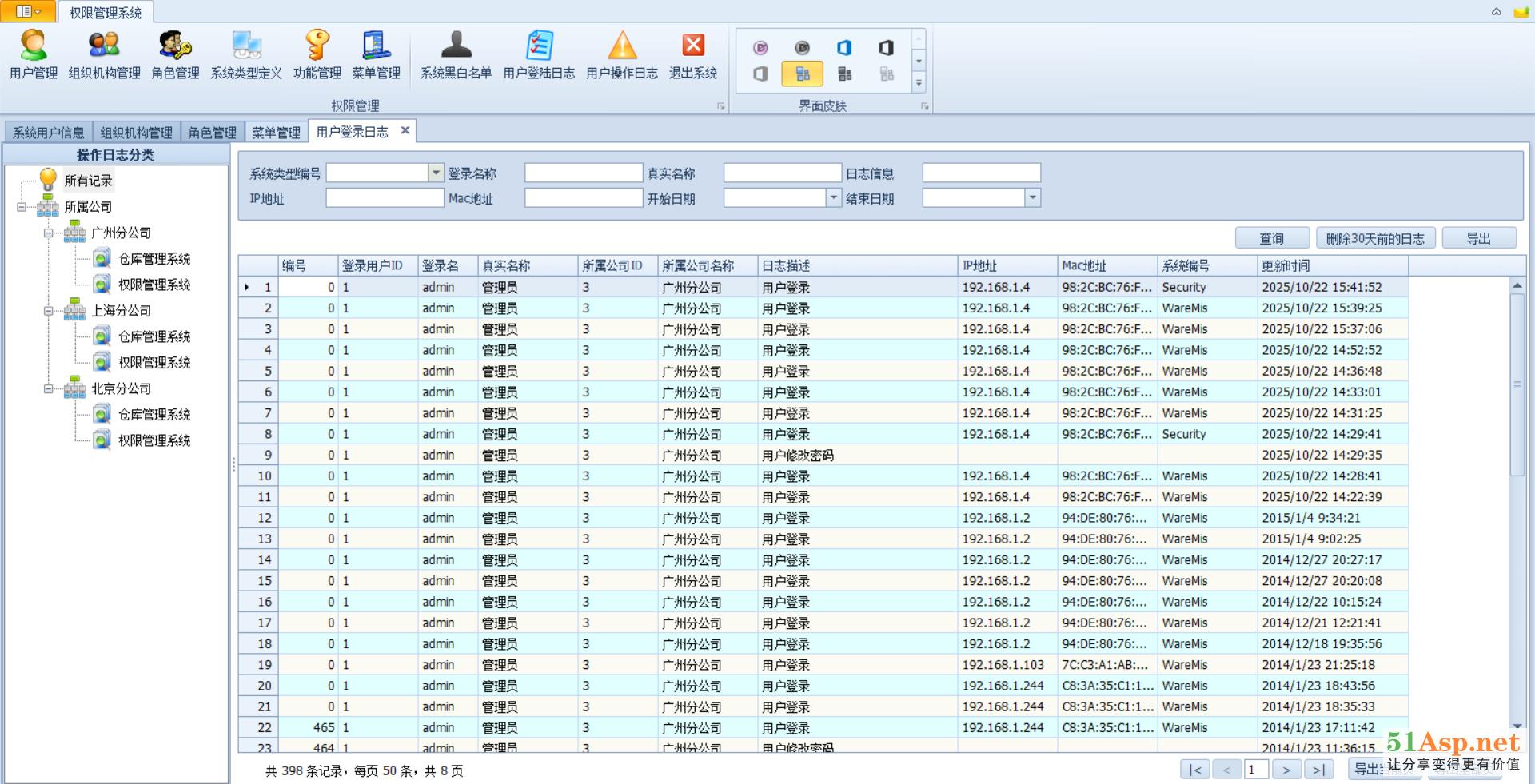The image size is (1535, 784).
Task: Click the 查询 query button
Action: point(1271,238)
